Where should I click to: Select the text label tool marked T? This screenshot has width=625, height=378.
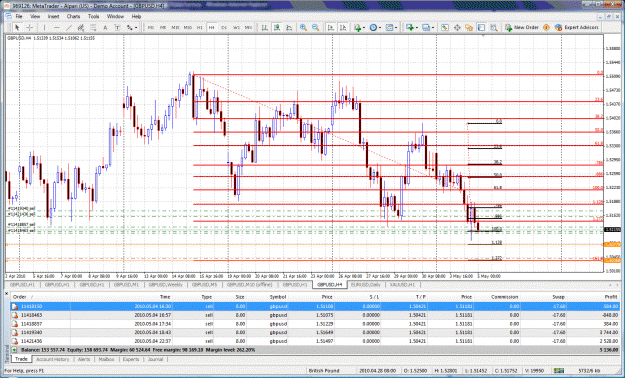[117, 28]
